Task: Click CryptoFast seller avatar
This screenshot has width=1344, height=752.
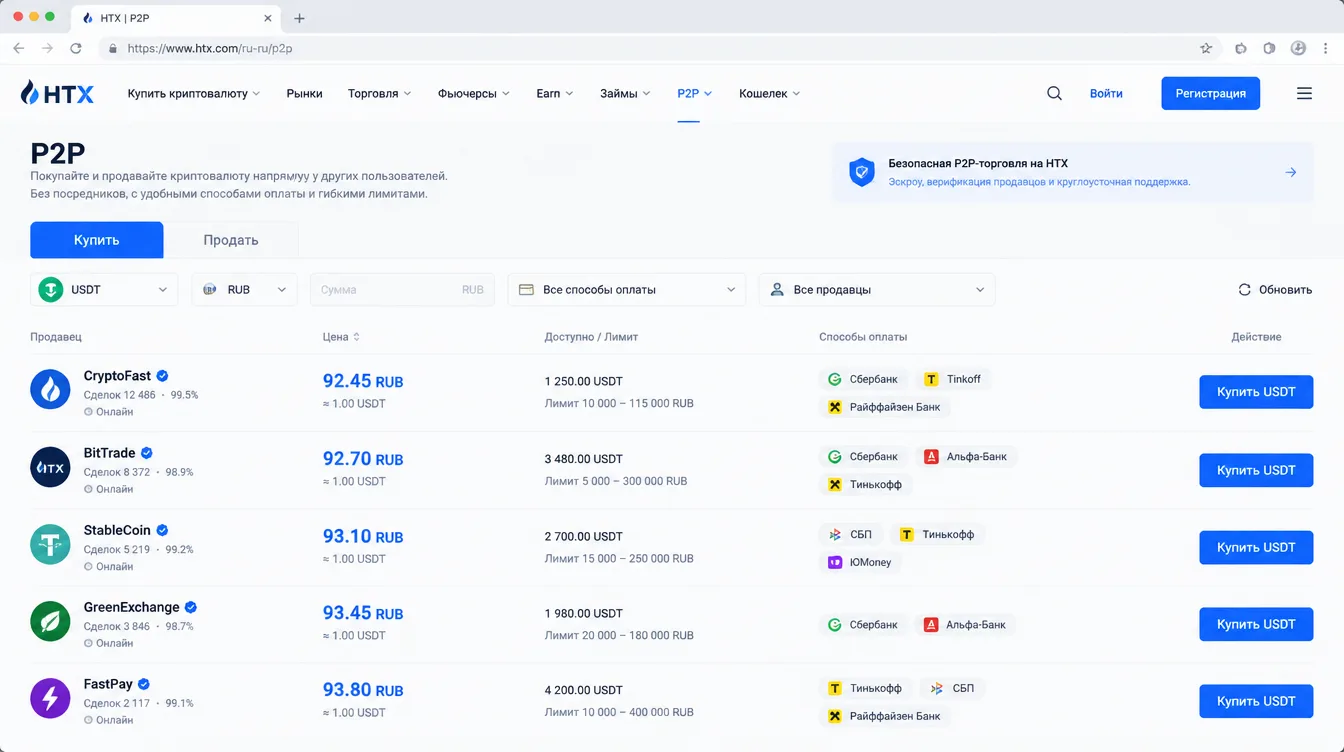Action: point(50,389)
